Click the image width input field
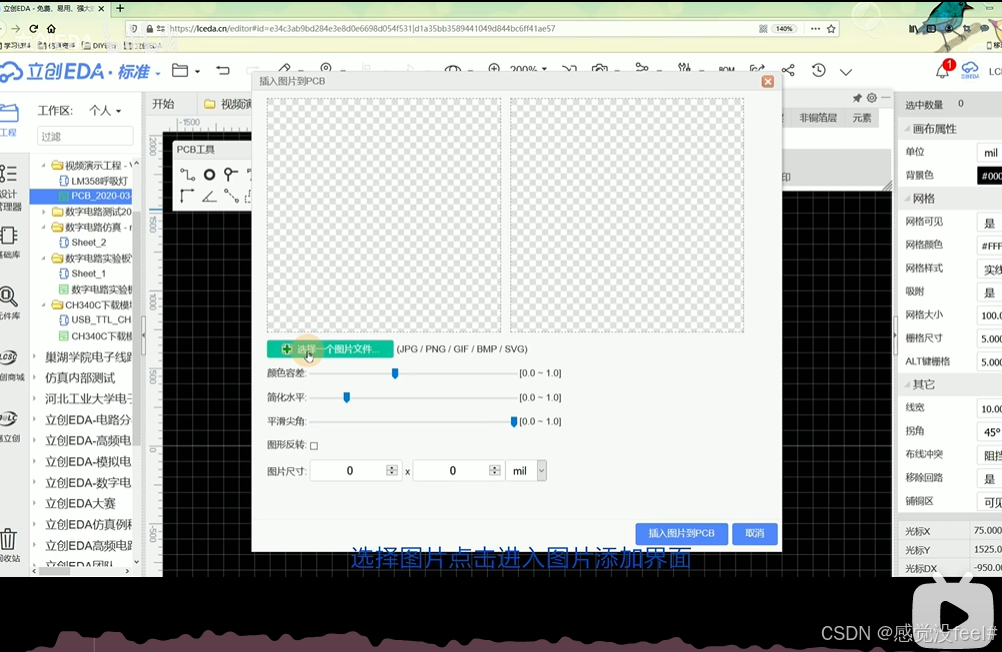This screenshot has width=1002, height=652. (356, 471)
